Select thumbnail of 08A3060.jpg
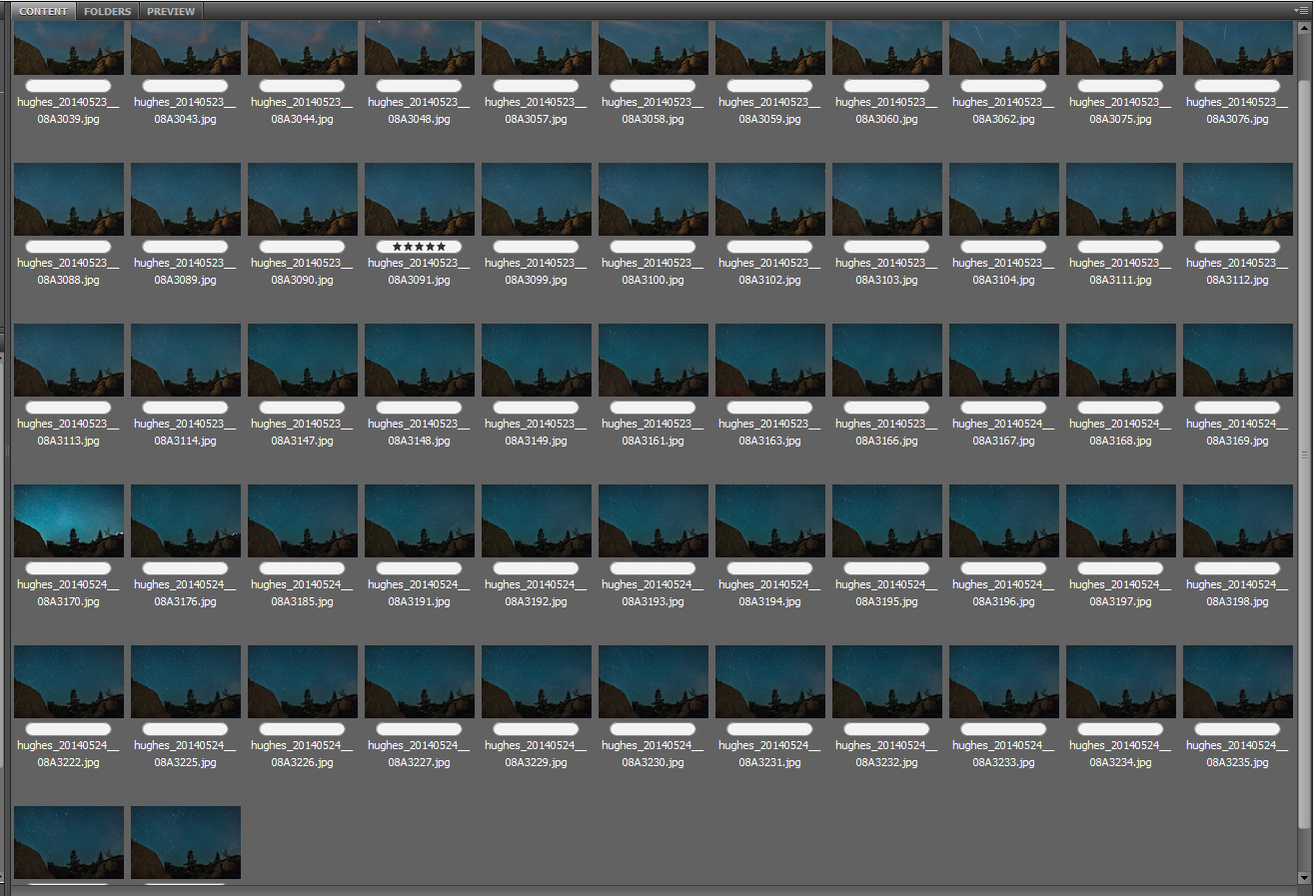This screenshot has height=896, width=1313. [887, 48]
